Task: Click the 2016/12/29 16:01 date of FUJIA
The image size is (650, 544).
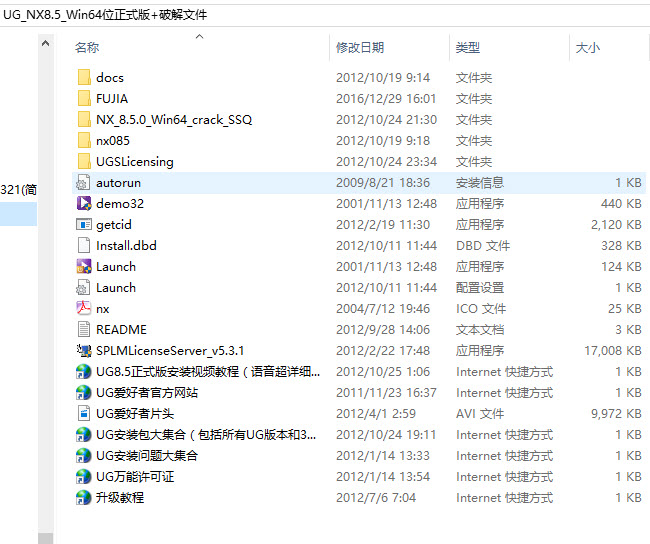Action: pos(386,99)
